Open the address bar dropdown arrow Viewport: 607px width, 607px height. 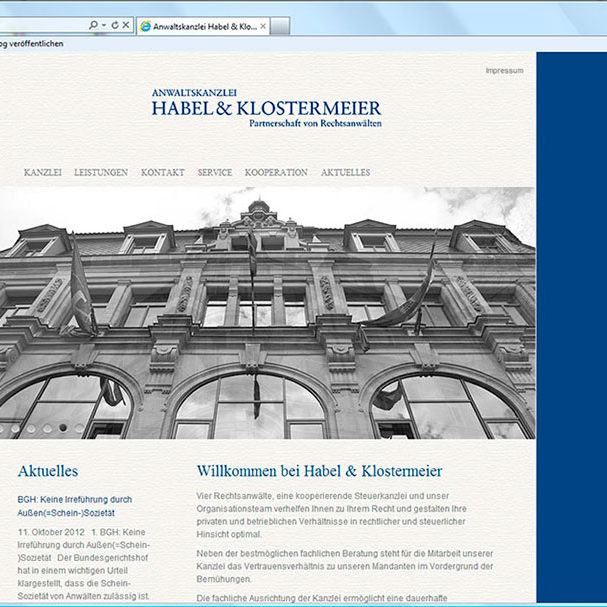(104, 24)
